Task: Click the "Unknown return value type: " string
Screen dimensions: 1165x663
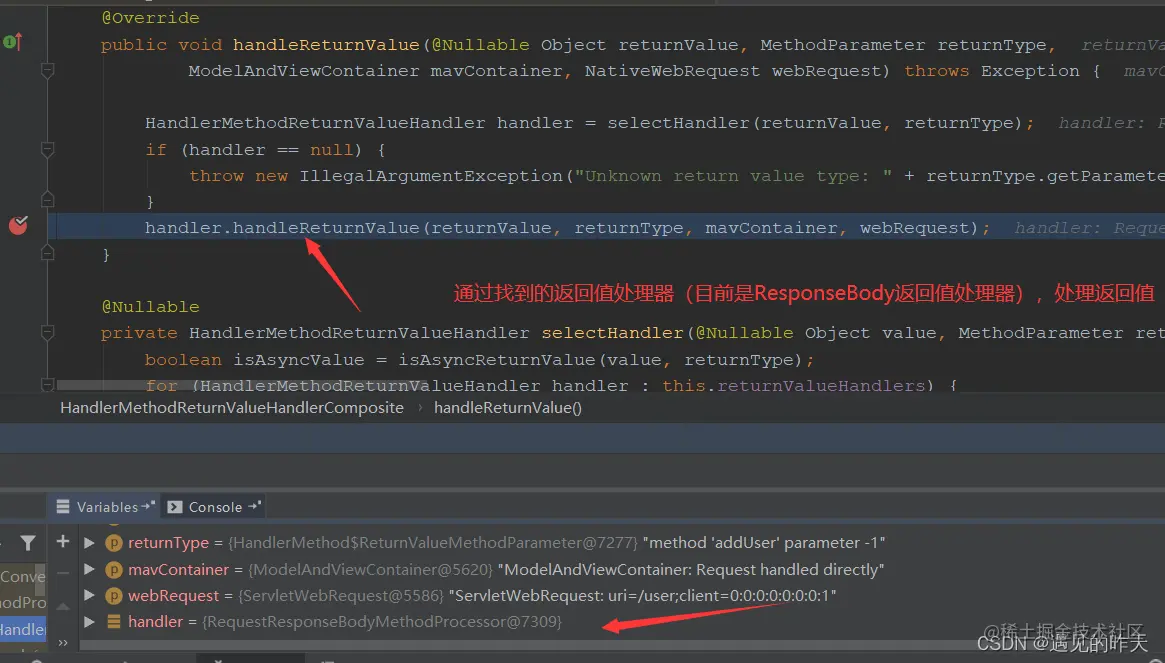Action: tap(733, 176)
